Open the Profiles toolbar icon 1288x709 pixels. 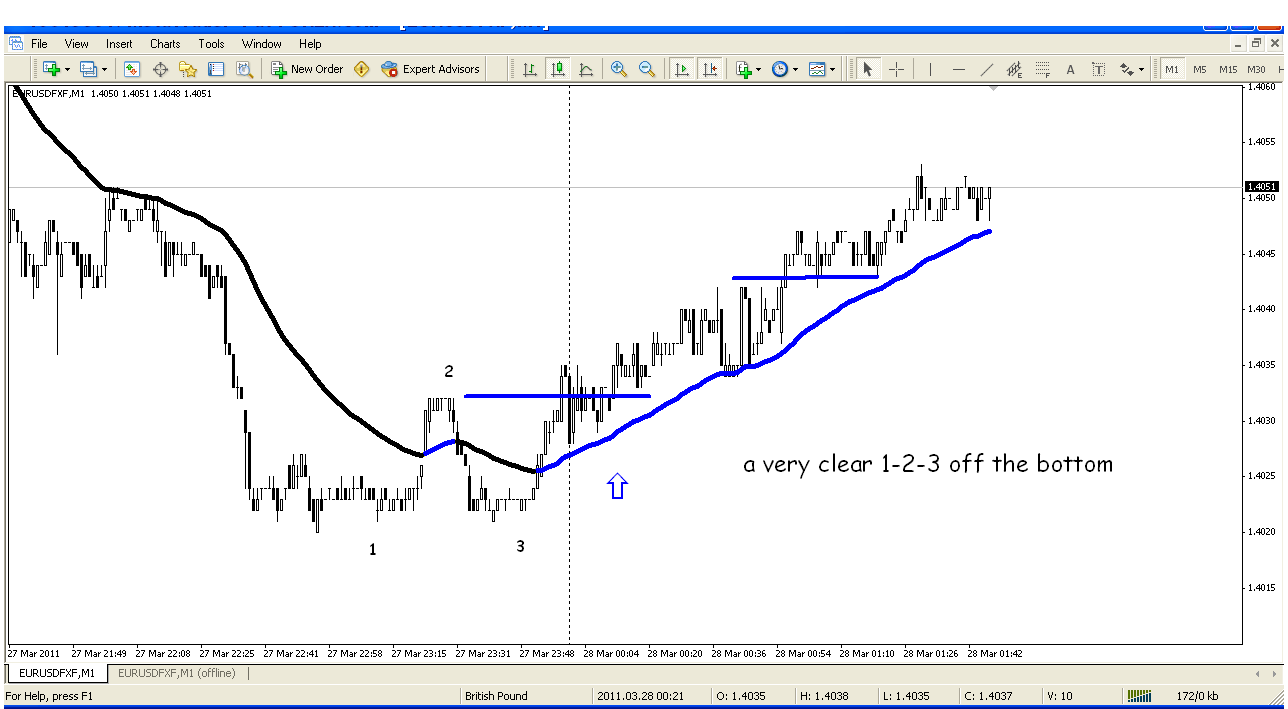[x=87, y=69]
